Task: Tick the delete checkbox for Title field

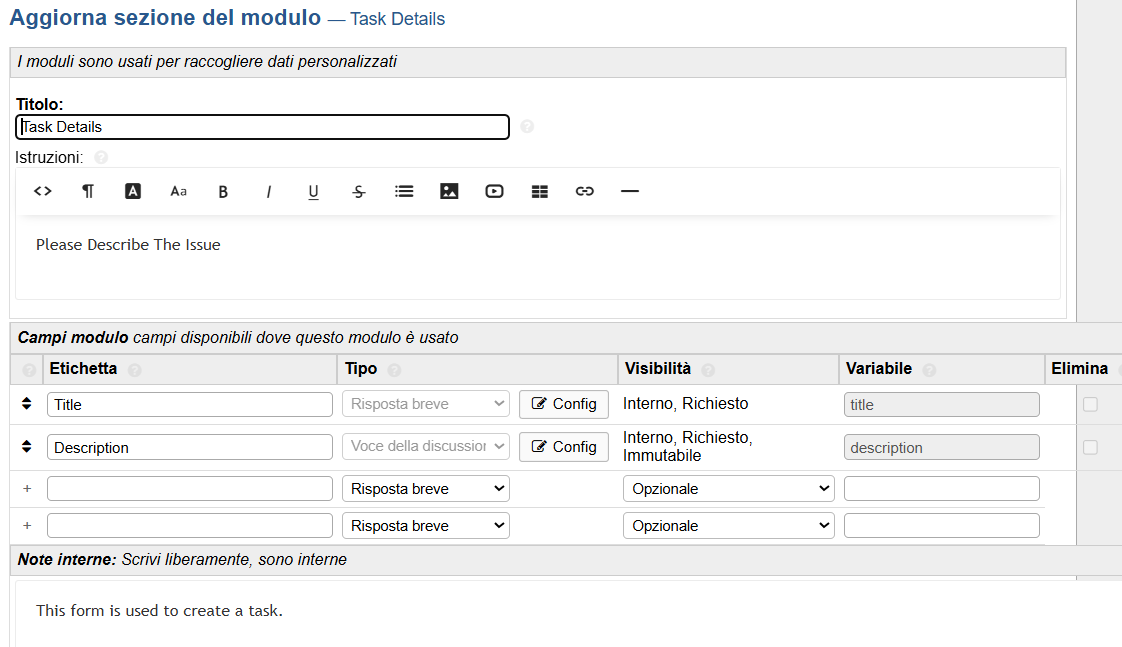Action: (x=1090, y=404)
